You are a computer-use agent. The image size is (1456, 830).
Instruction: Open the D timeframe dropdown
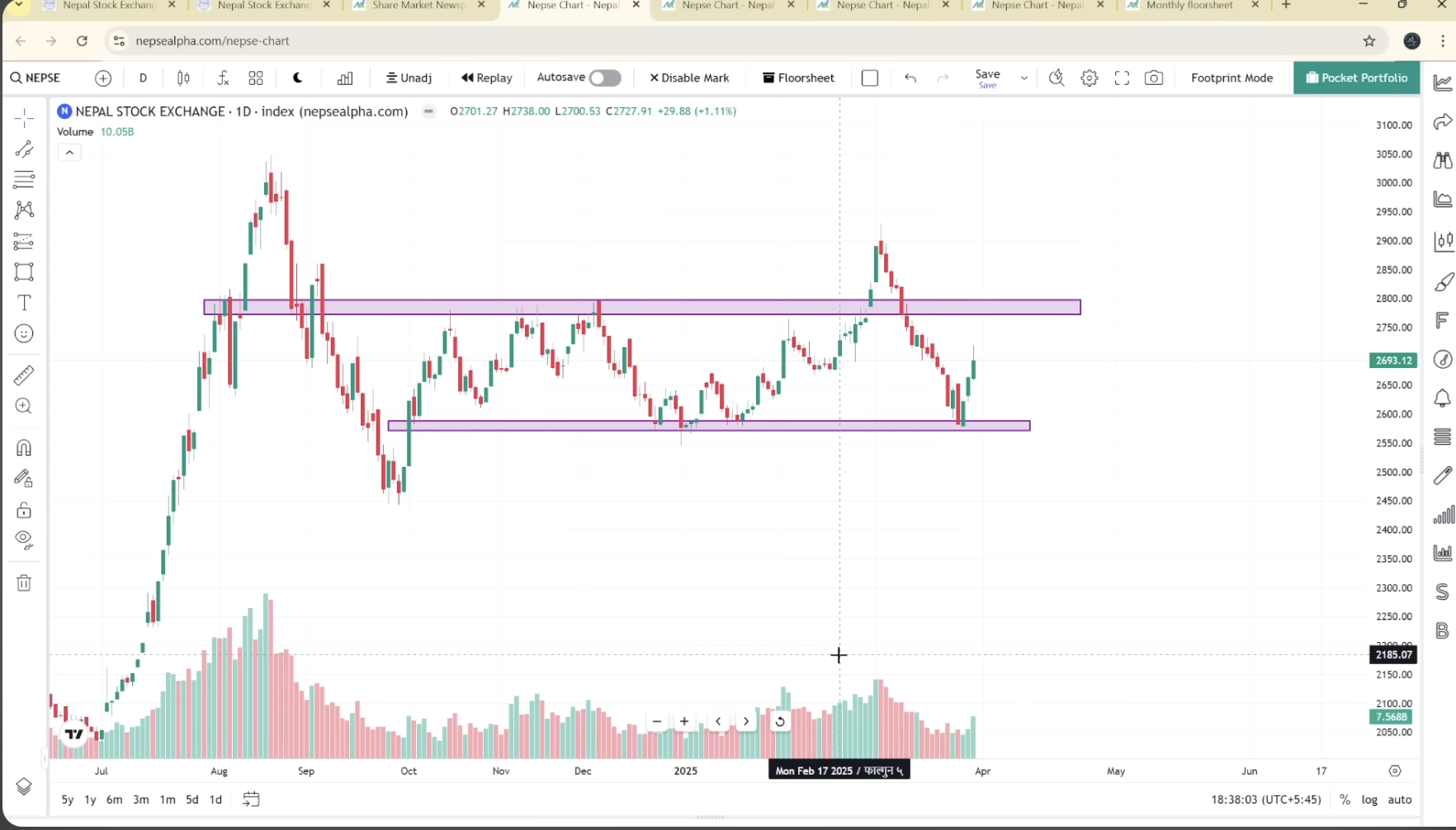[143, 78]
